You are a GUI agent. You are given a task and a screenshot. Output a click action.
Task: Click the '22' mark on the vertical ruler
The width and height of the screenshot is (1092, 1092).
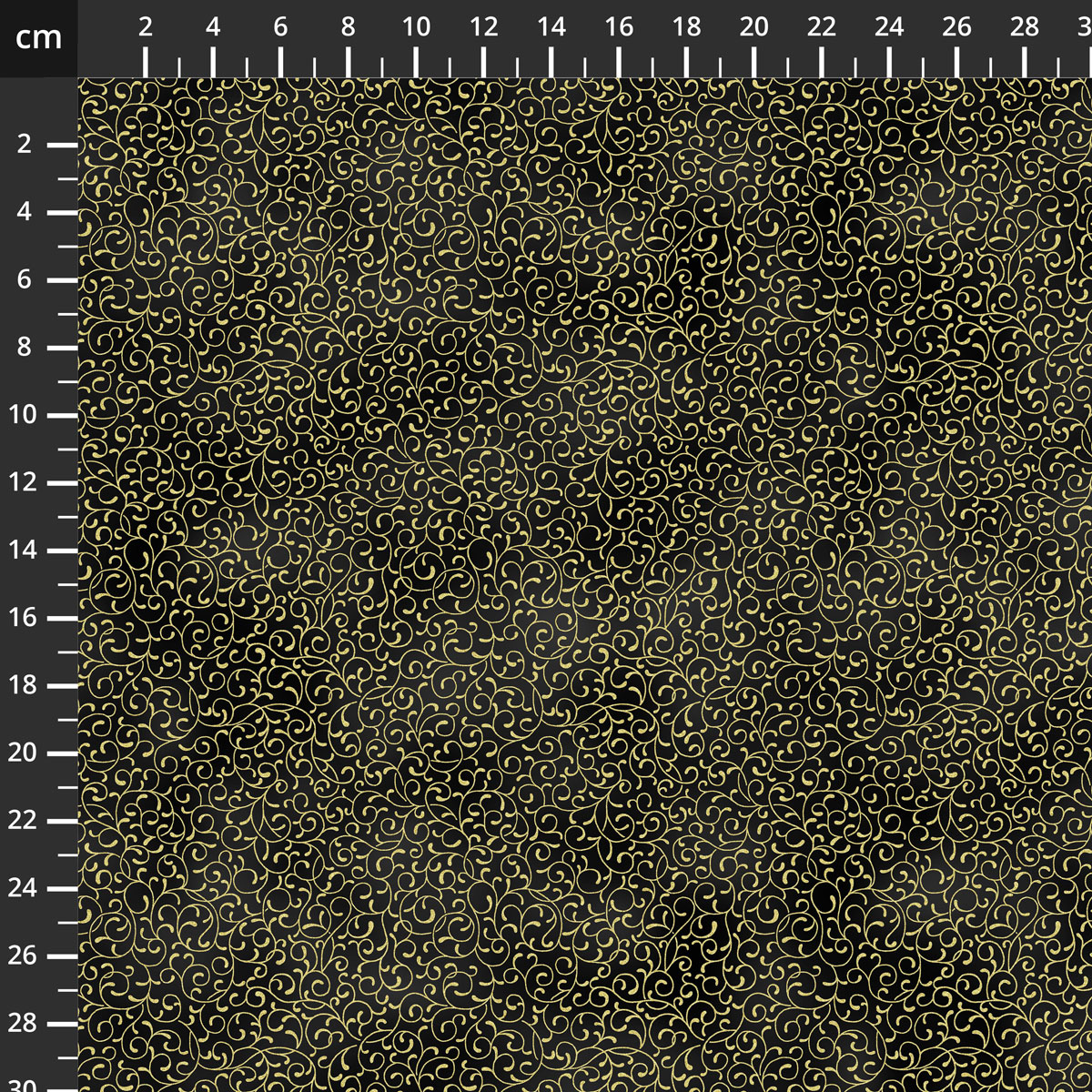pyautogui.click(x=23, y=821)
